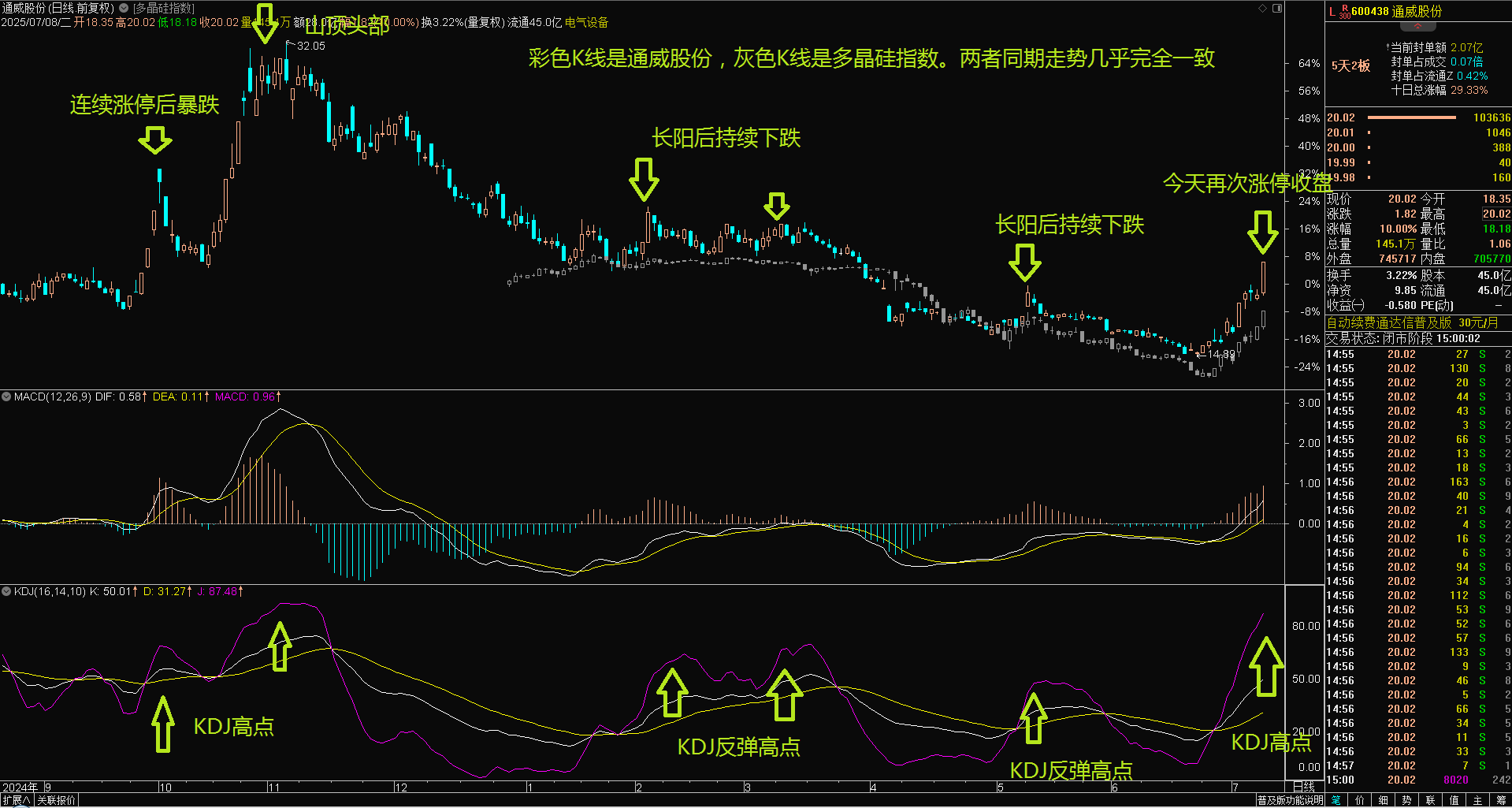Viewport: 1512px width, 808px height.
Task: Click the 14:57 tick row
Action: 1418,765
